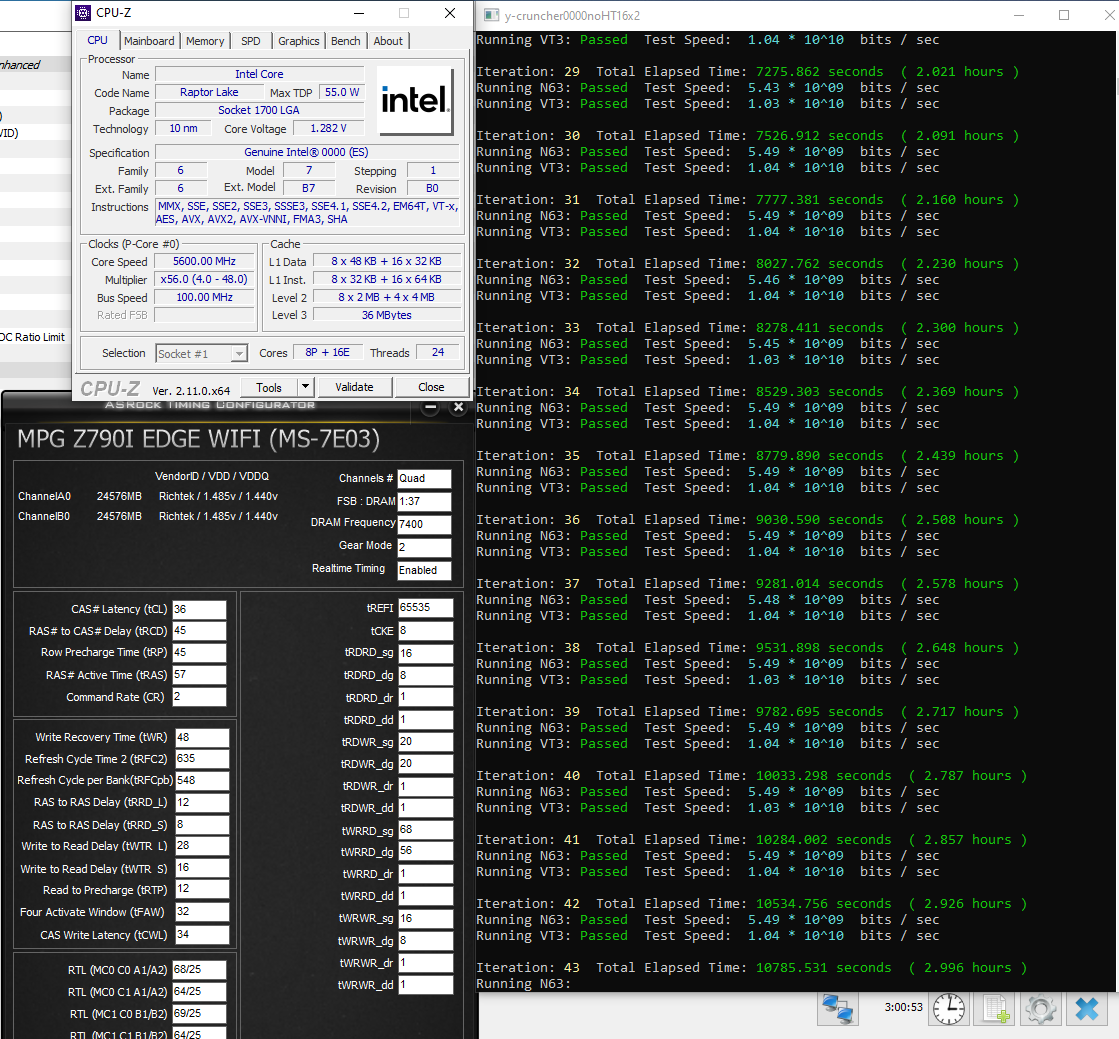The height and width of the screenshot is (1039, 1119).
Task: Click the 3:00:53 elapsed timer text
Action: tap(903, 1008)
